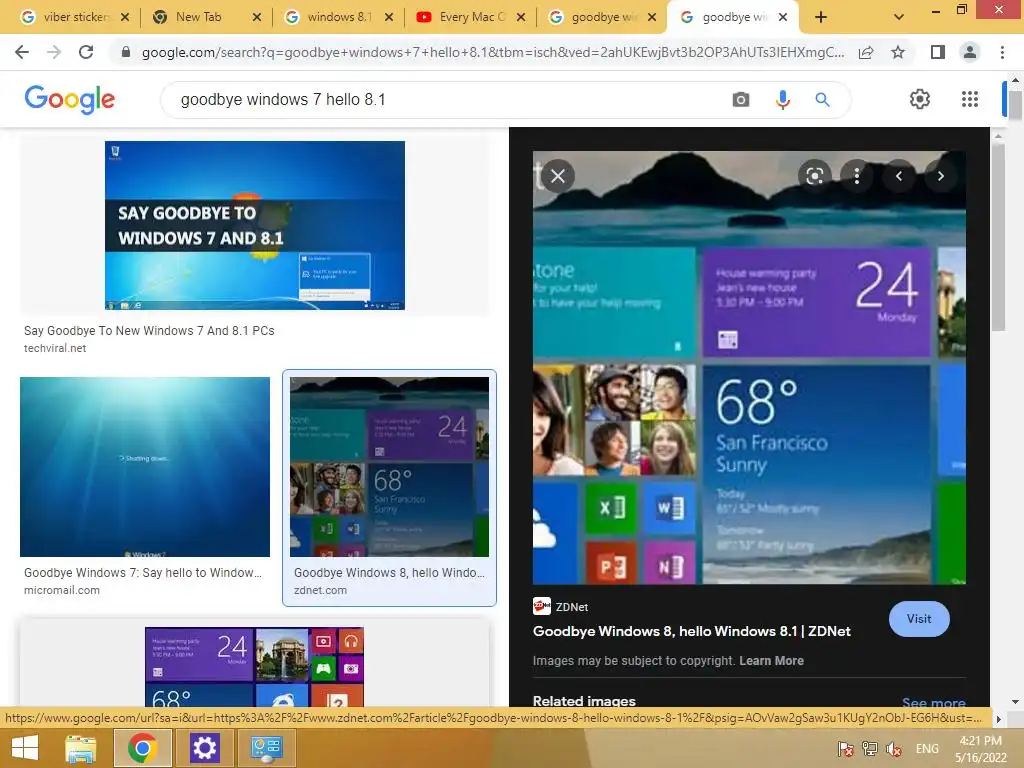
Task: Click network tray icon
Action: point(869,749)
